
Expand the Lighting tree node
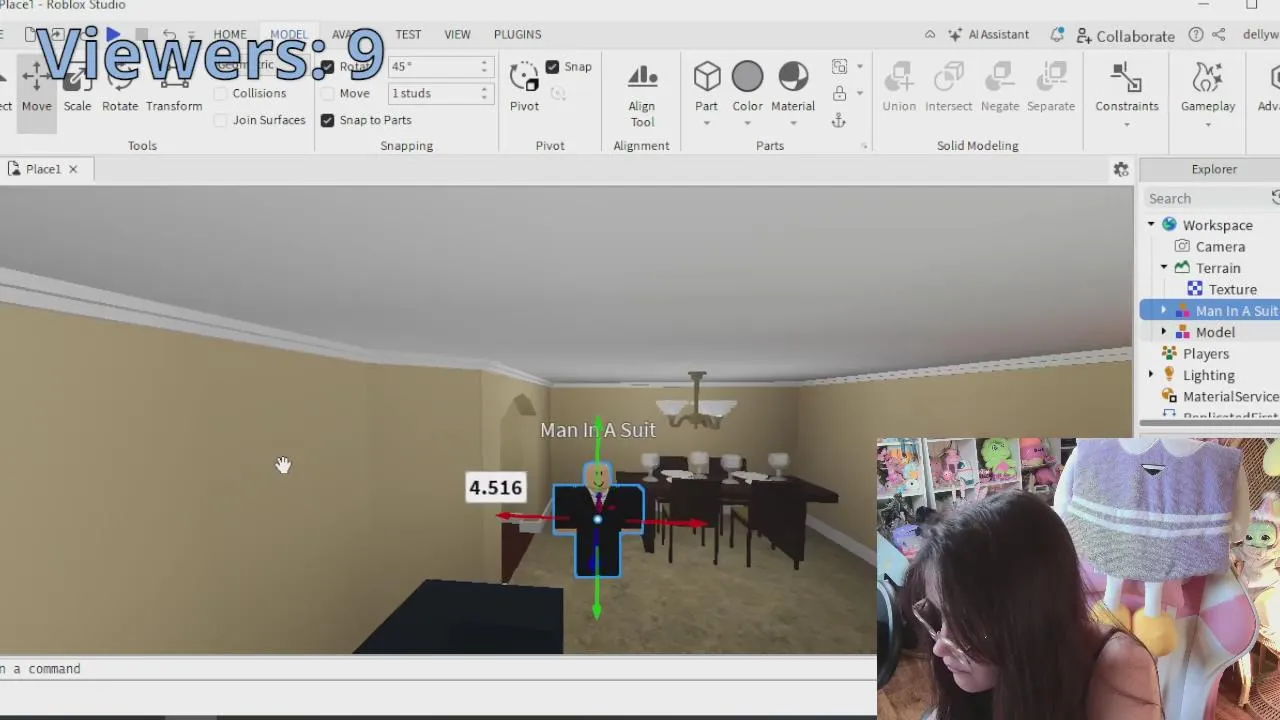[x=1151, y=375]
